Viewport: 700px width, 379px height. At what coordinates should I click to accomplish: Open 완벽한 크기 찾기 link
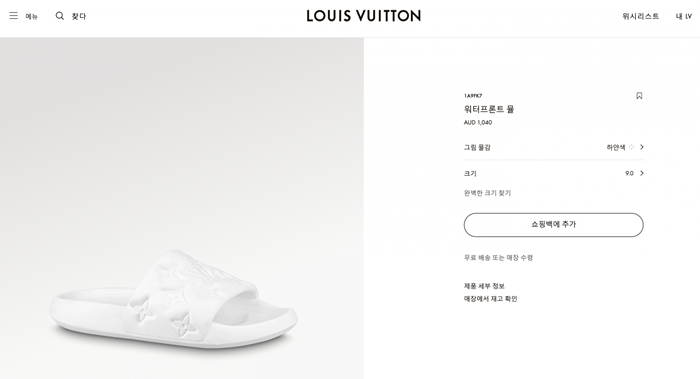pyautogui.click(x=487, y=193)
